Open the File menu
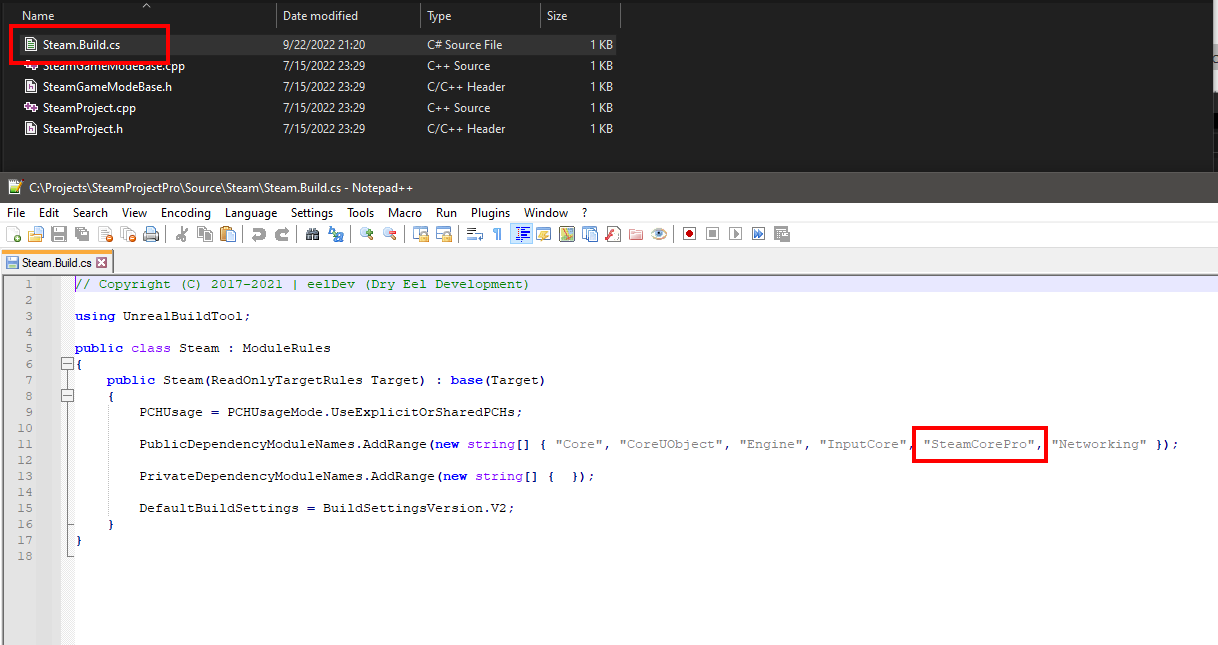This screenshot has width=1218, height=645. (x=16, y=213)
